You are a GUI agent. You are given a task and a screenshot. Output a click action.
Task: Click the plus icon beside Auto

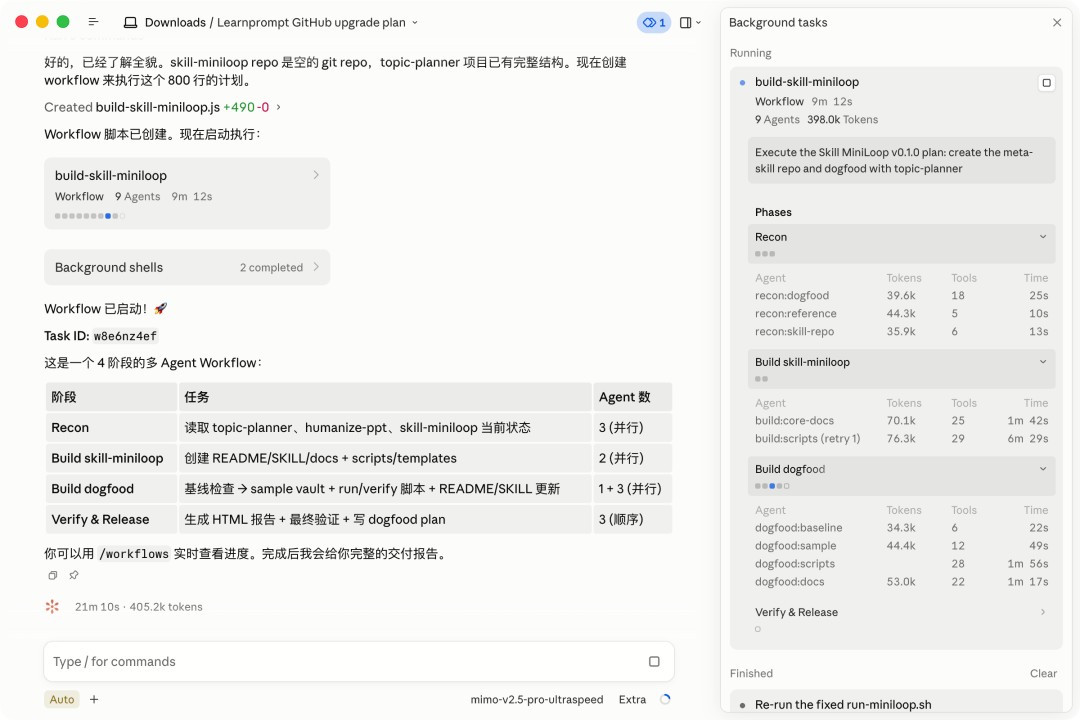[94, 699]
